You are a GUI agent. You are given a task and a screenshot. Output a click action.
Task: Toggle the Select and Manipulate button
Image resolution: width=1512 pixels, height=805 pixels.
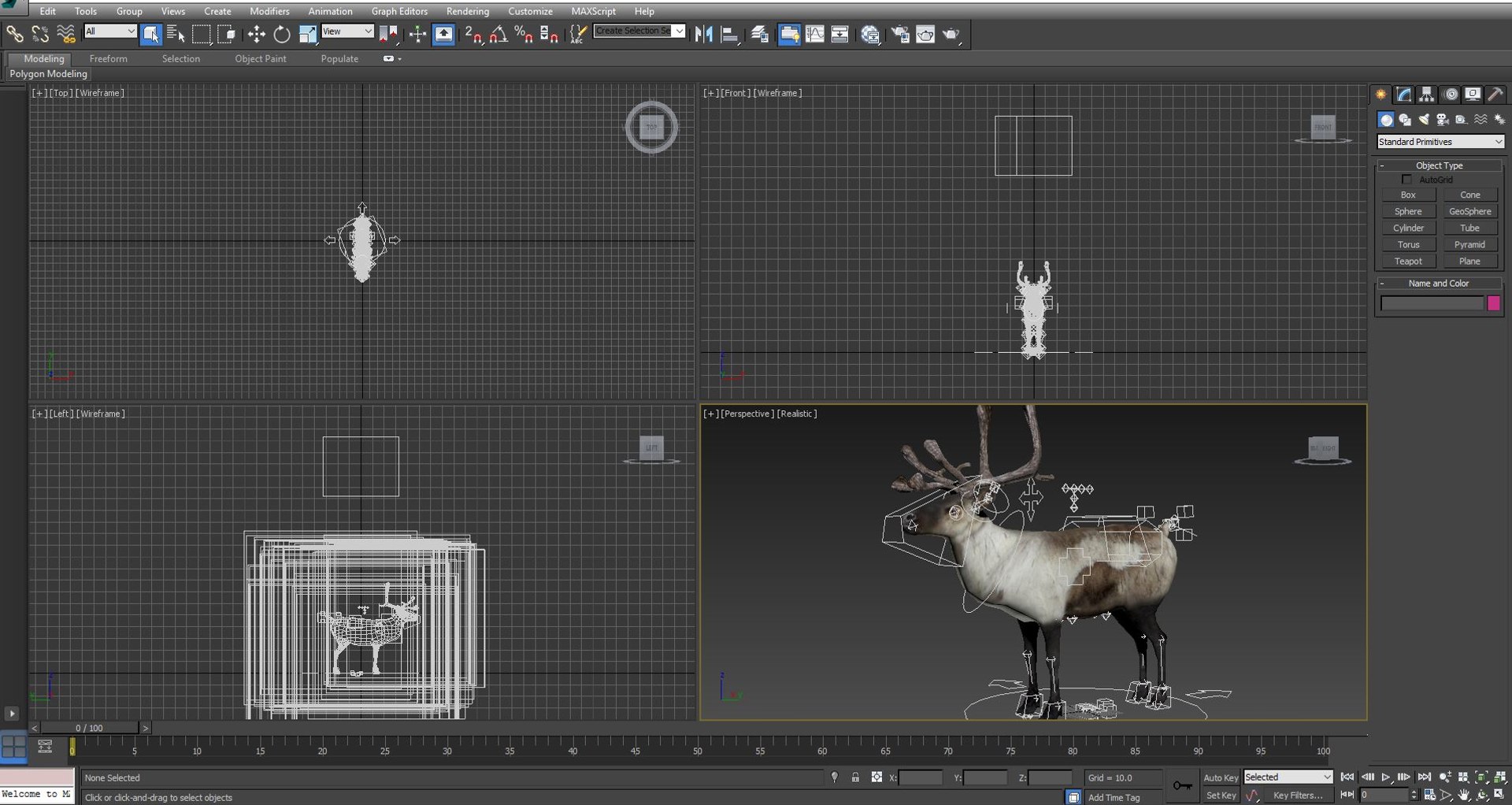pos(417,34)
